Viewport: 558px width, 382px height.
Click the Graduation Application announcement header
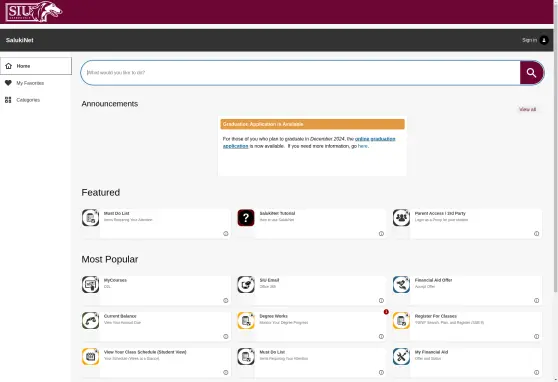click(x=312, y=124)
